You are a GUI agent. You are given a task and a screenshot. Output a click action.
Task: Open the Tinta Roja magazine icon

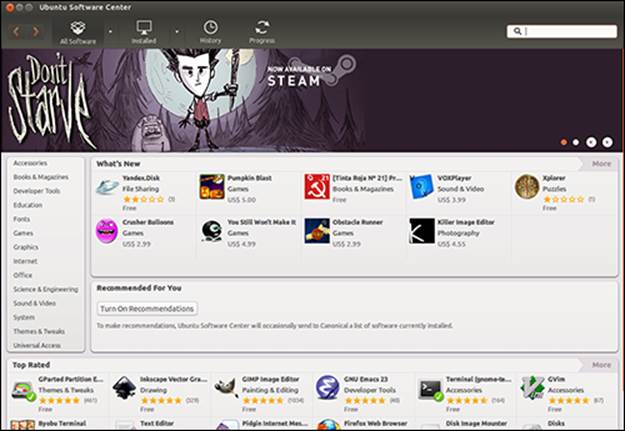point(317,187)
